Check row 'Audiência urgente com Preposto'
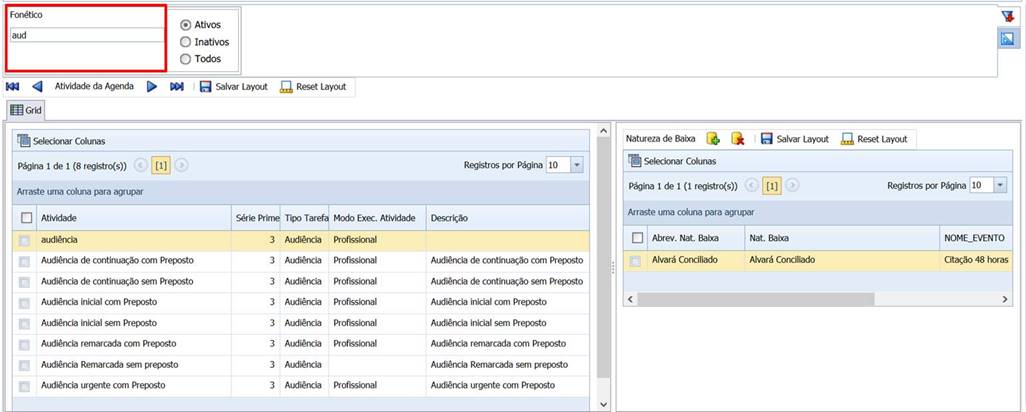The image size is (1026, 412). click(x=24, y=386)
